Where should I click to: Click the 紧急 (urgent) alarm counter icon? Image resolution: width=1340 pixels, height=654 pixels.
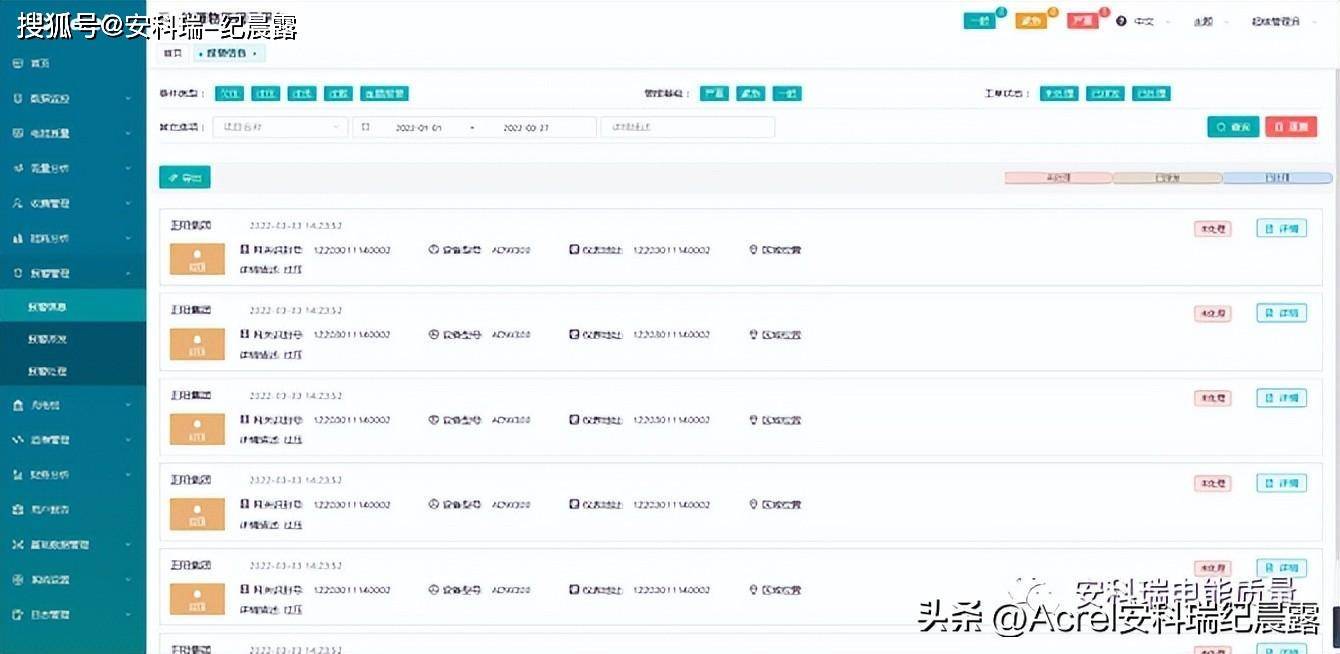[1031, 19]
